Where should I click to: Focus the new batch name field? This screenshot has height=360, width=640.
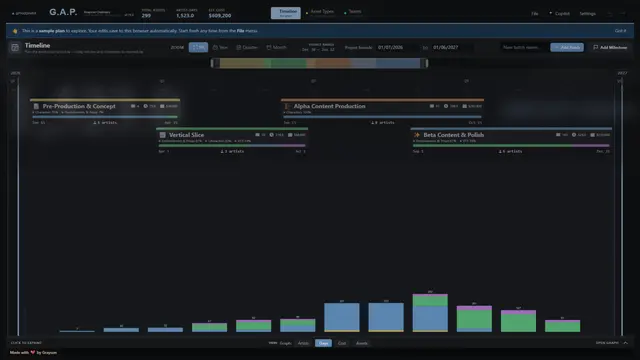coord(524,47)
